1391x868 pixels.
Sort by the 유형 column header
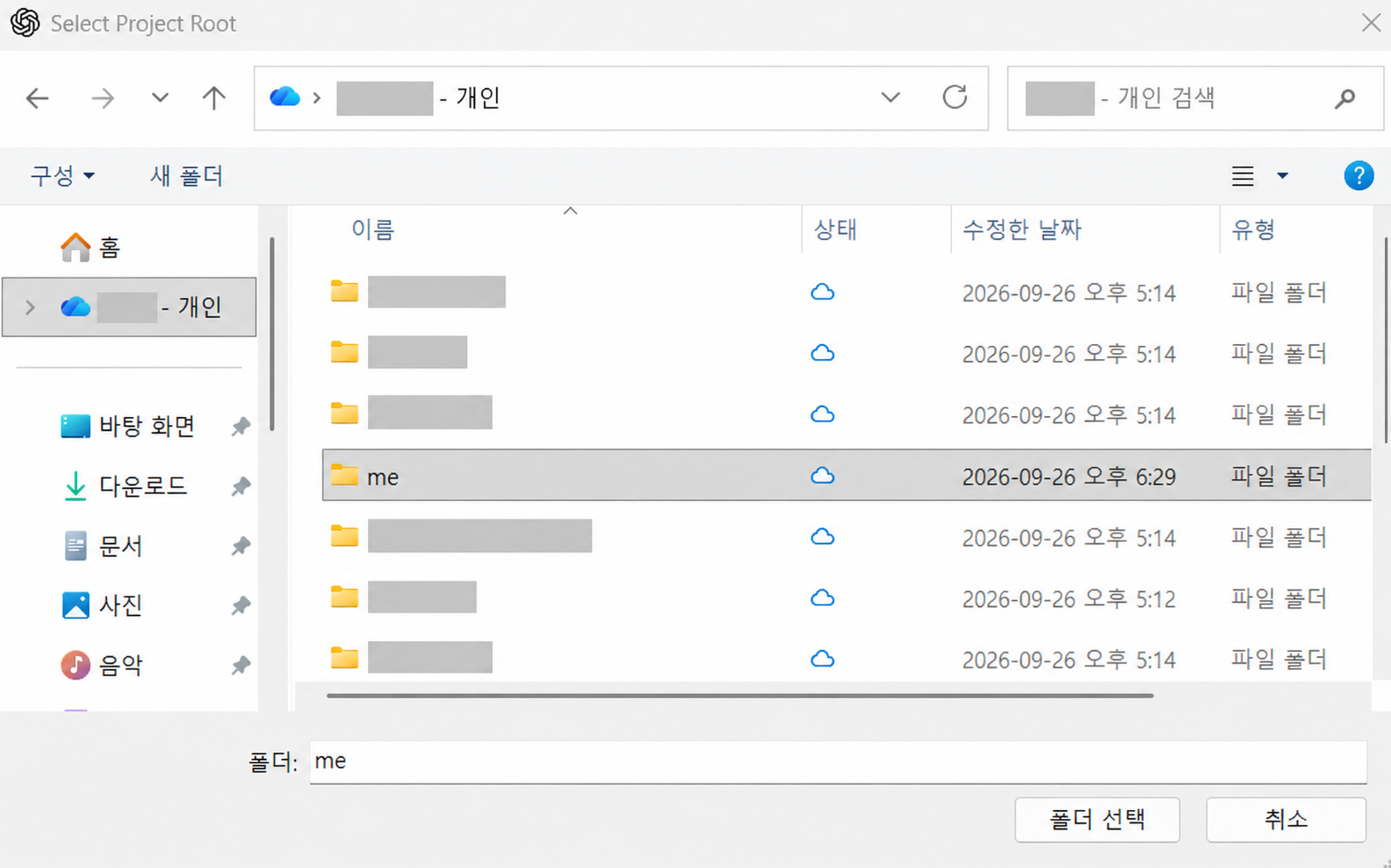(1253, 229)
